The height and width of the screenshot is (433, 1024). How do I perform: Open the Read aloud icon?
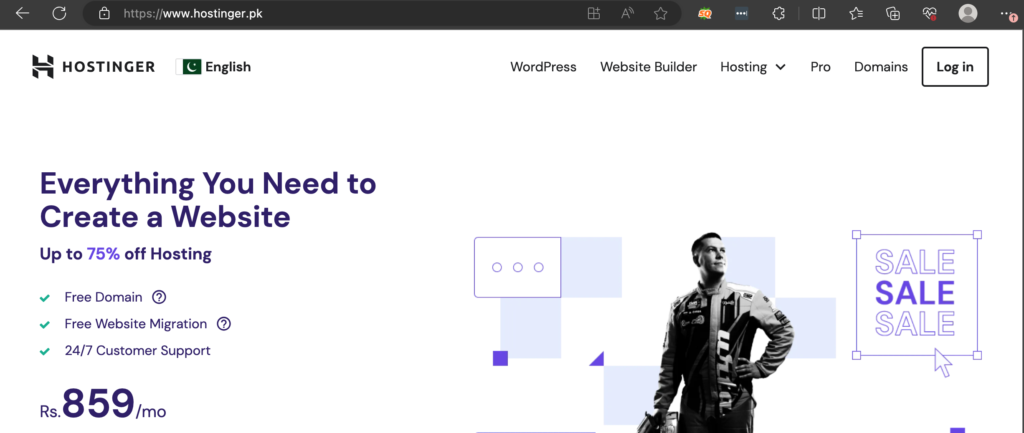coord(628,13)
